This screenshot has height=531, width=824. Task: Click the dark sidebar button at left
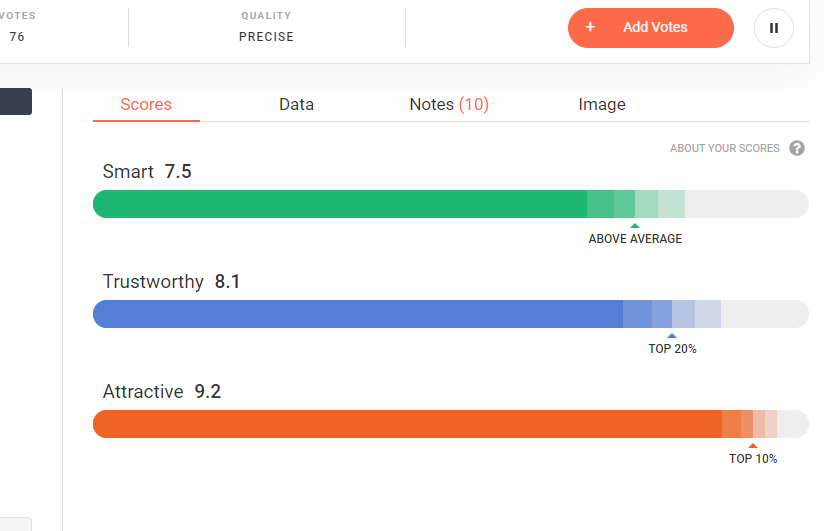[x=16, y=101]
